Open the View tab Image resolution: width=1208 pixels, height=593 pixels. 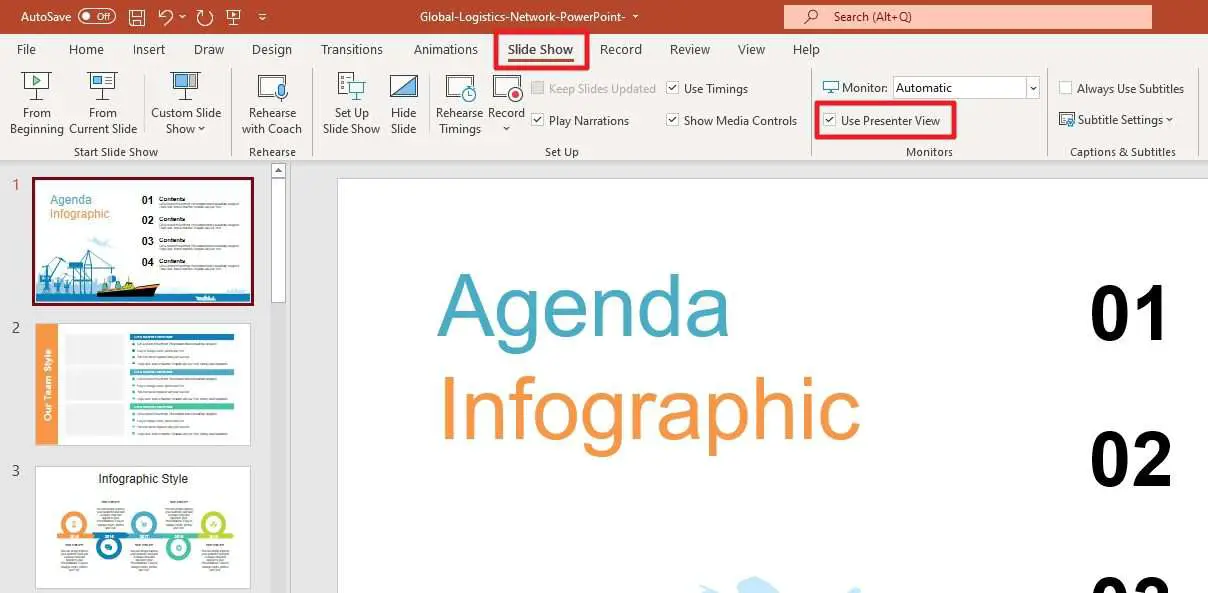(751, 49)
